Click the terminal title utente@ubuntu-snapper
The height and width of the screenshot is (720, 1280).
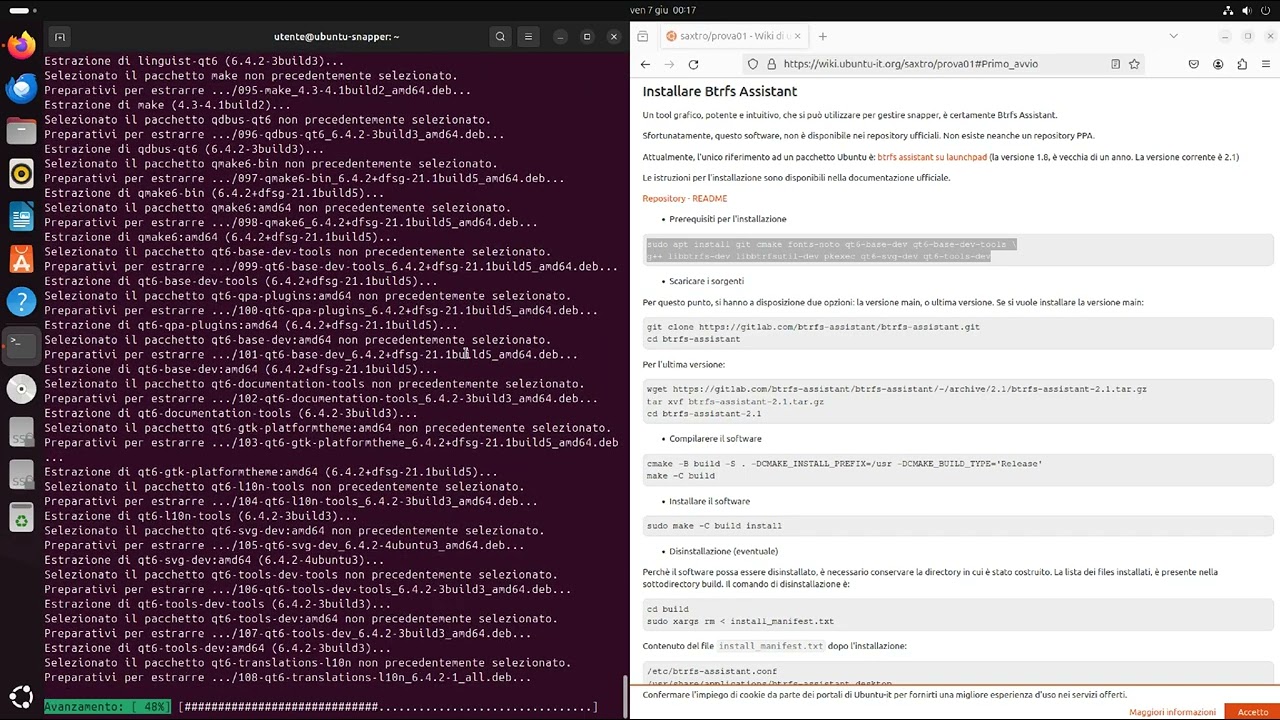(x=336, y=37)
